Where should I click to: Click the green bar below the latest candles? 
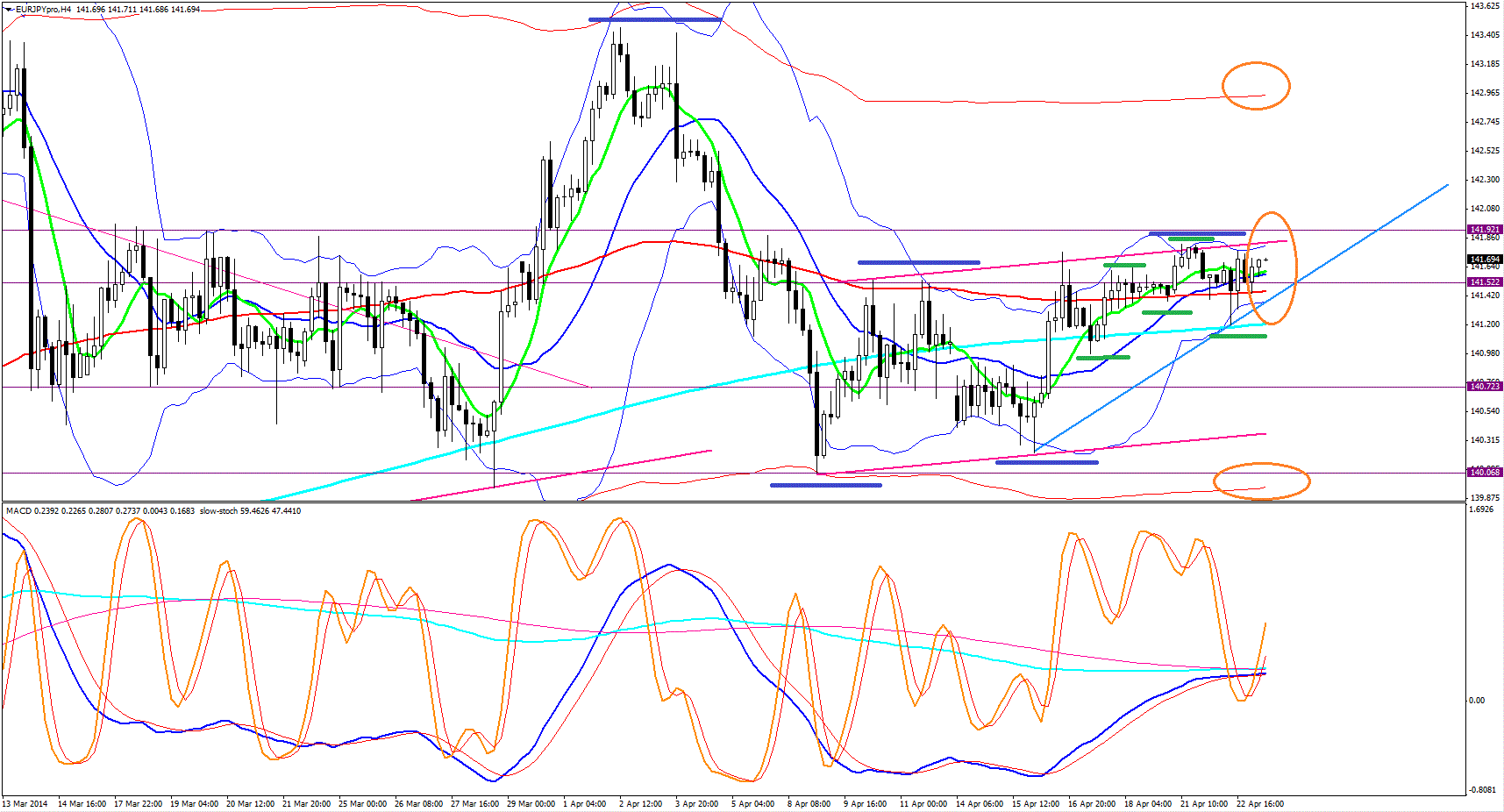coord(1237,336)
